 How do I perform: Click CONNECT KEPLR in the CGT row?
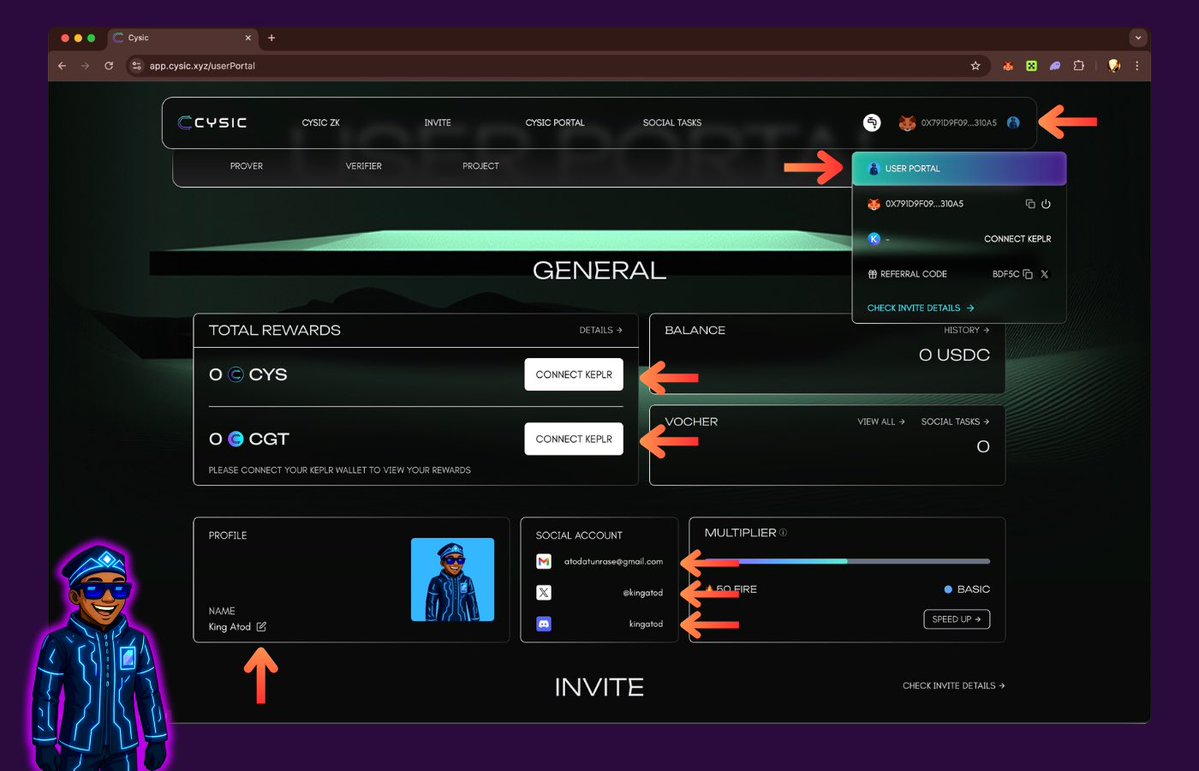pos(574,439)
